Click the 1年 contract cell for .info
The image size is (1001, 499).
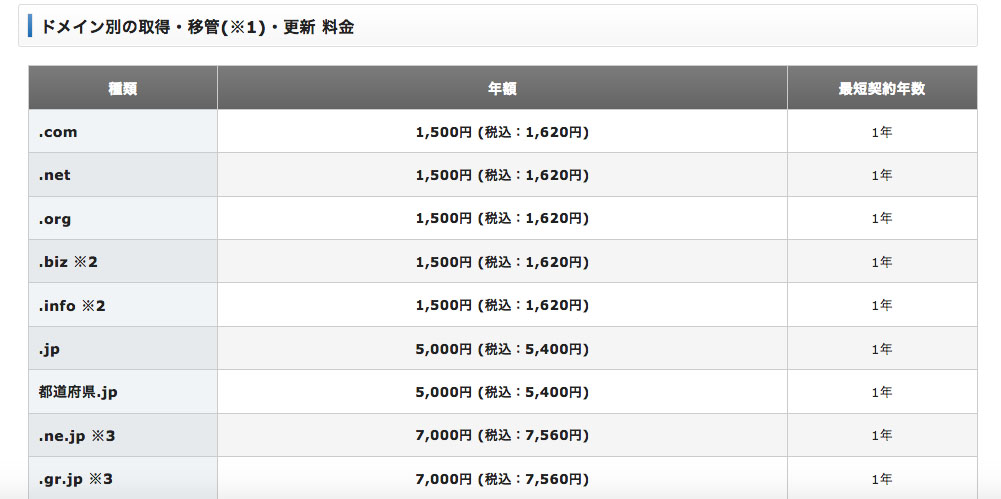point(882,305)
